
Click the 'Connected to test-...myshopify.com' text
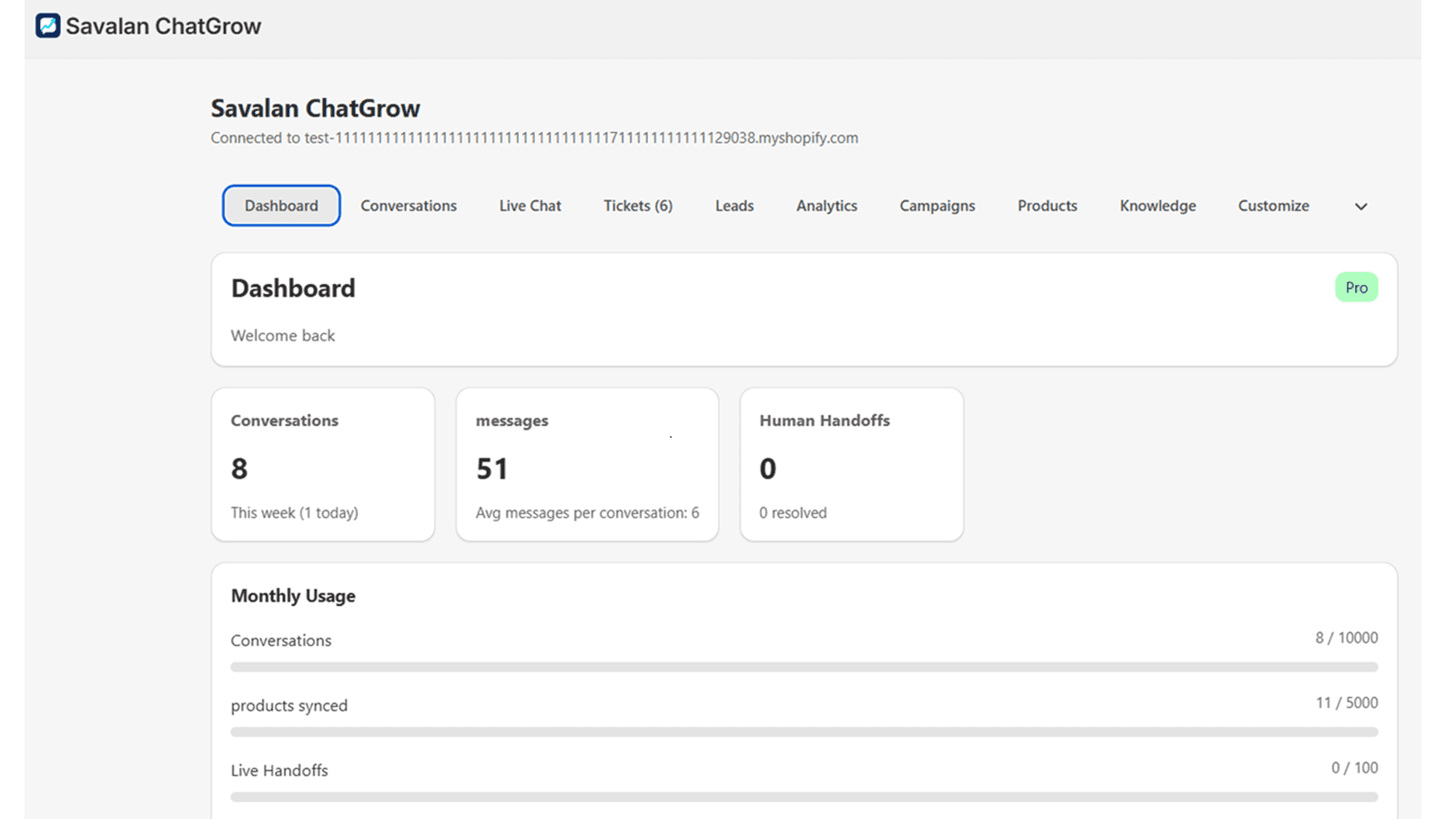click(x=534, y=137)
